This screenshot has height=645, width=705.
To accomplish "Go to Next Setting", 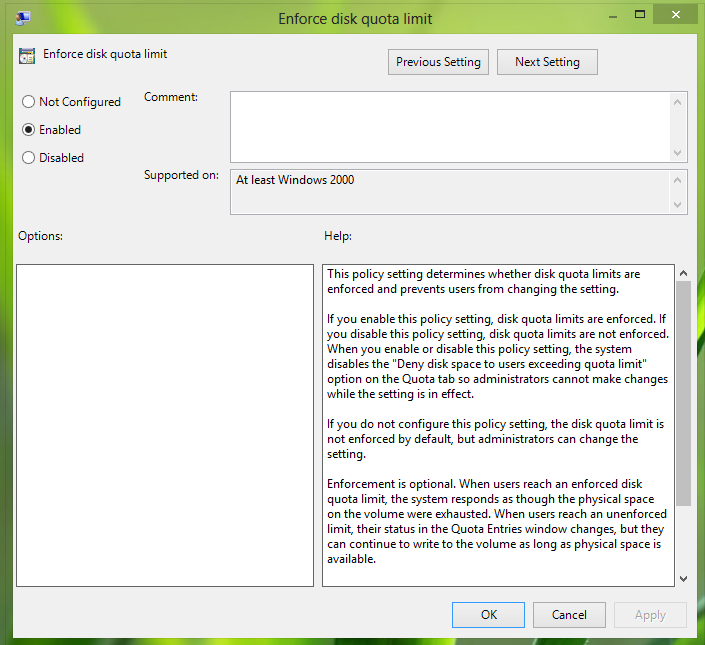I will pos(547,62).
